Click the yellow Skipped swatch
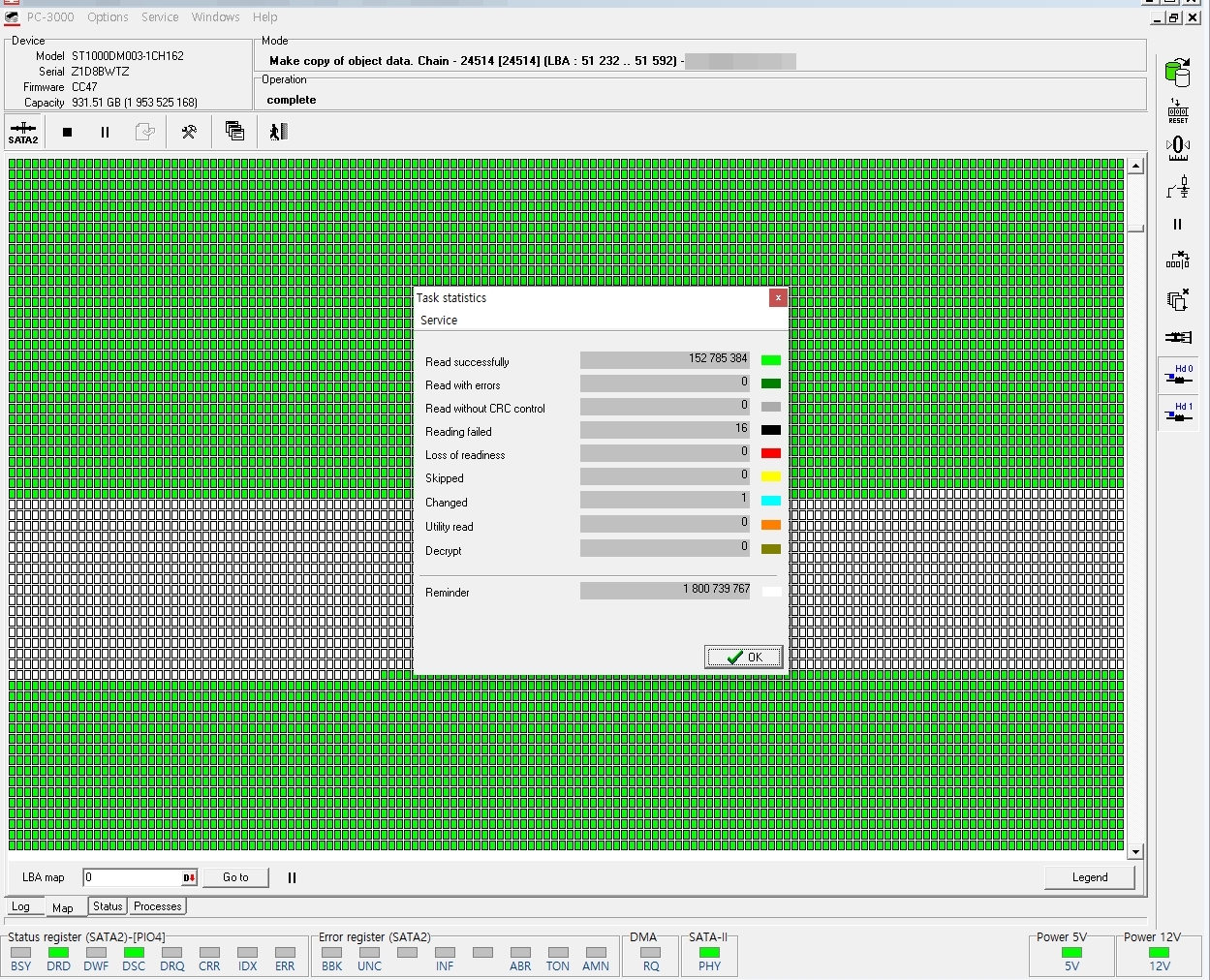 [771, 476]
